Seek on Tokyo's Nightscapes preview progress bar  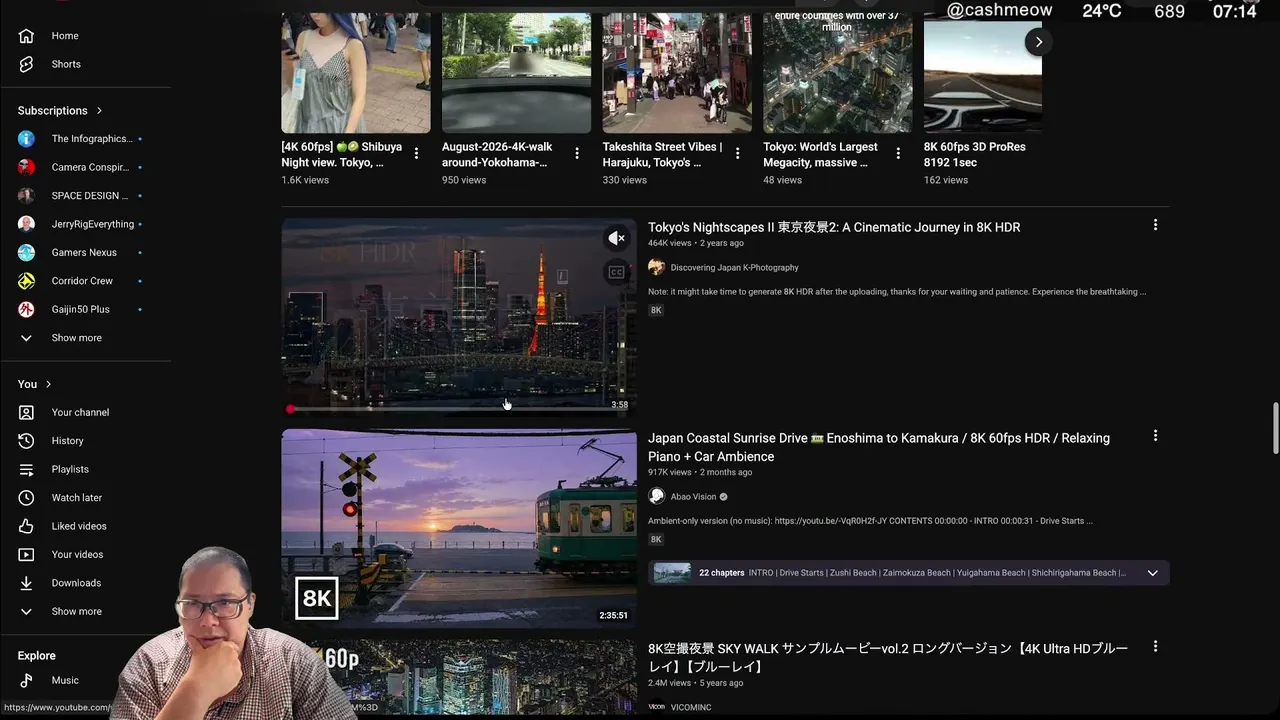[459, 408]
